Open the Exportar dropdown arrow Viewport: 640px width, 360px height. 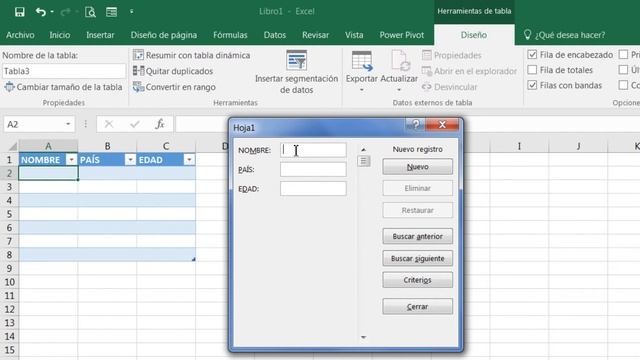[x=362, y=90]
